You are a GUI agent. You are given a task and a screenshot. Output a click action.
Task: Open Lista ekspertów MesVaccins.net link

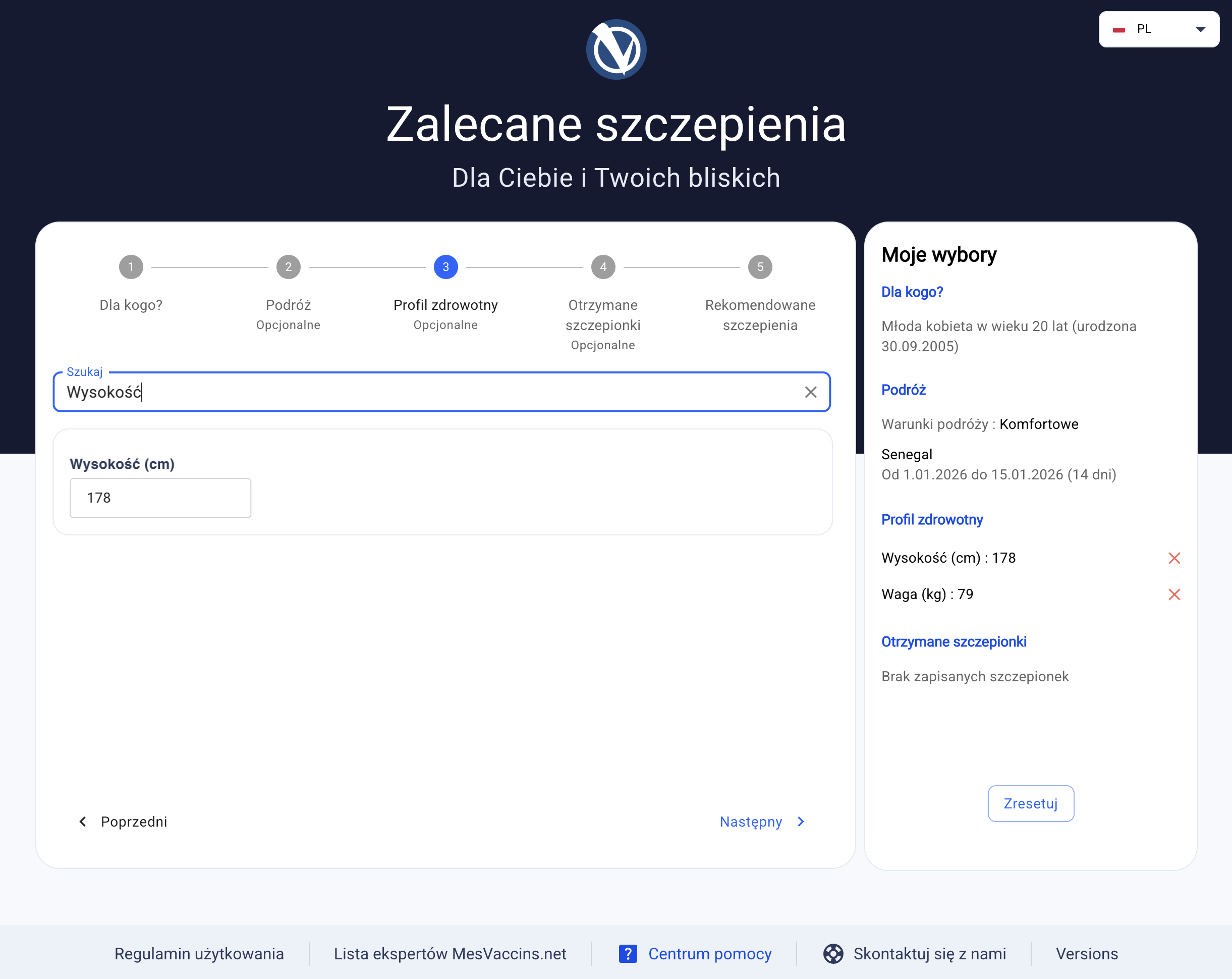point(450,953)
